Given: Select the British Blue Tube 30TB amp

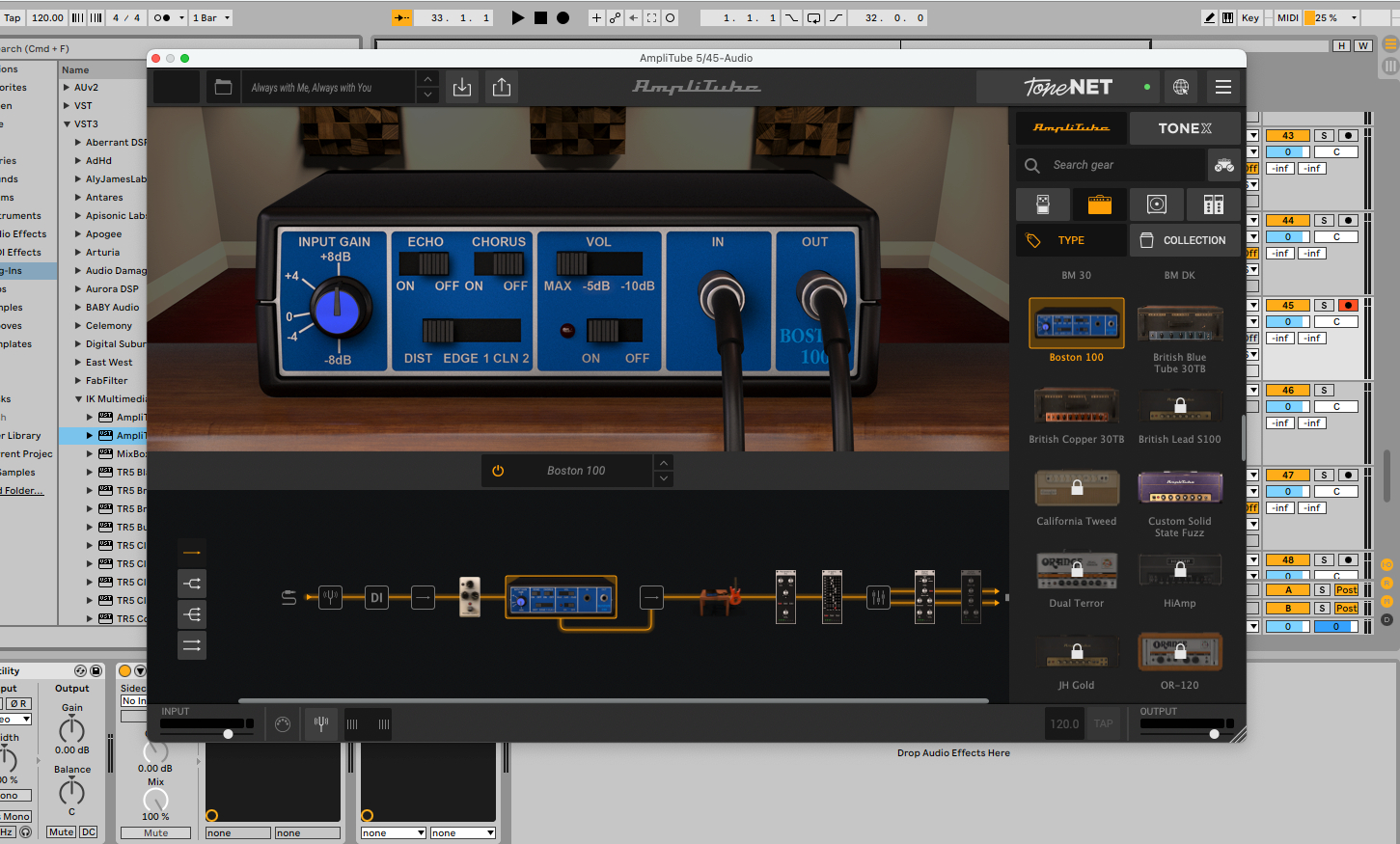Looking at the screenshot, I should 1179,337.
